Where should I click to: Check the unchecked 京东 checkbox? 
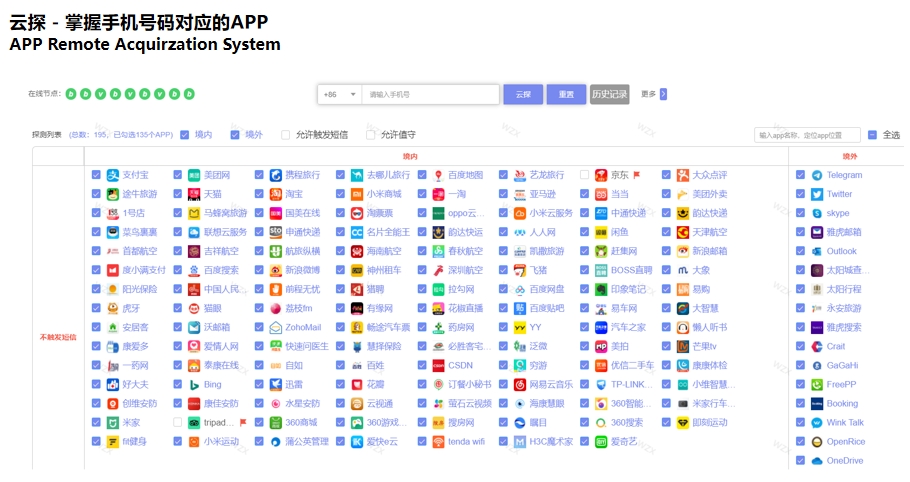584,175
